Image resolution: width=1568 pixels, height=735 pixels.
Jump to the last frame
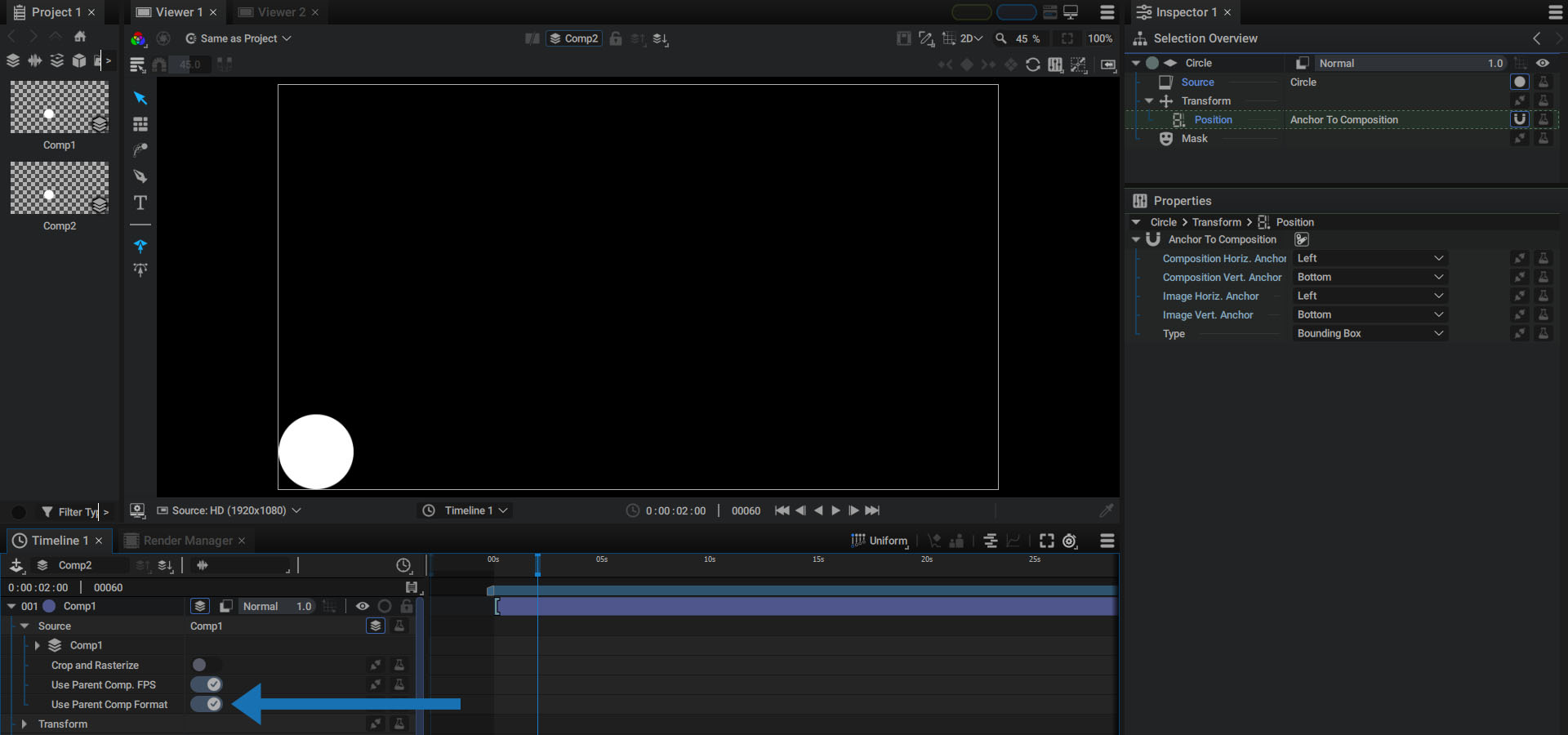click(x=872, y=510)
